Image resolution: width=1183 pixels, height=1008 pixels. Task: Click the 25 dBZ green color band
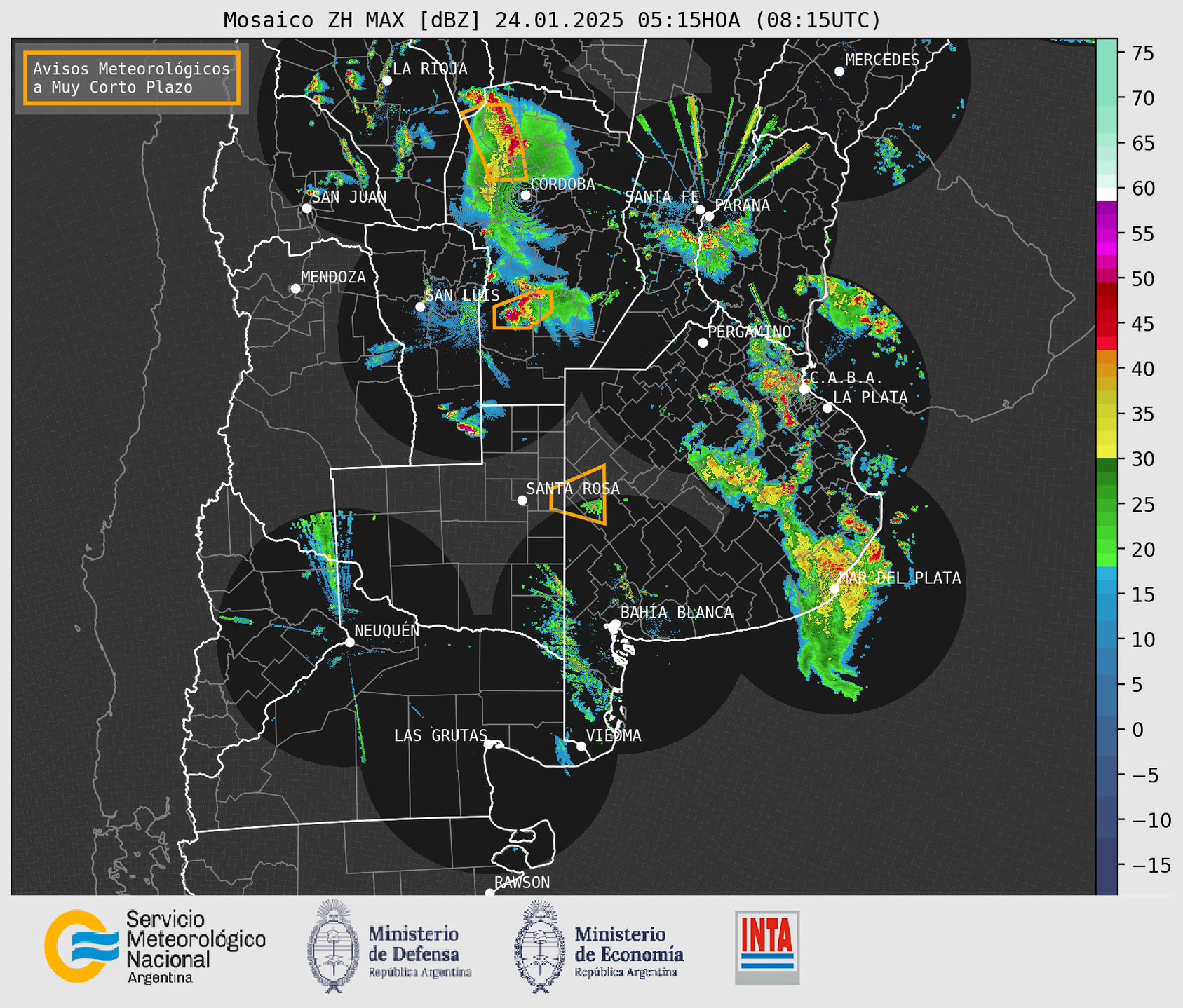(1107, 505)
